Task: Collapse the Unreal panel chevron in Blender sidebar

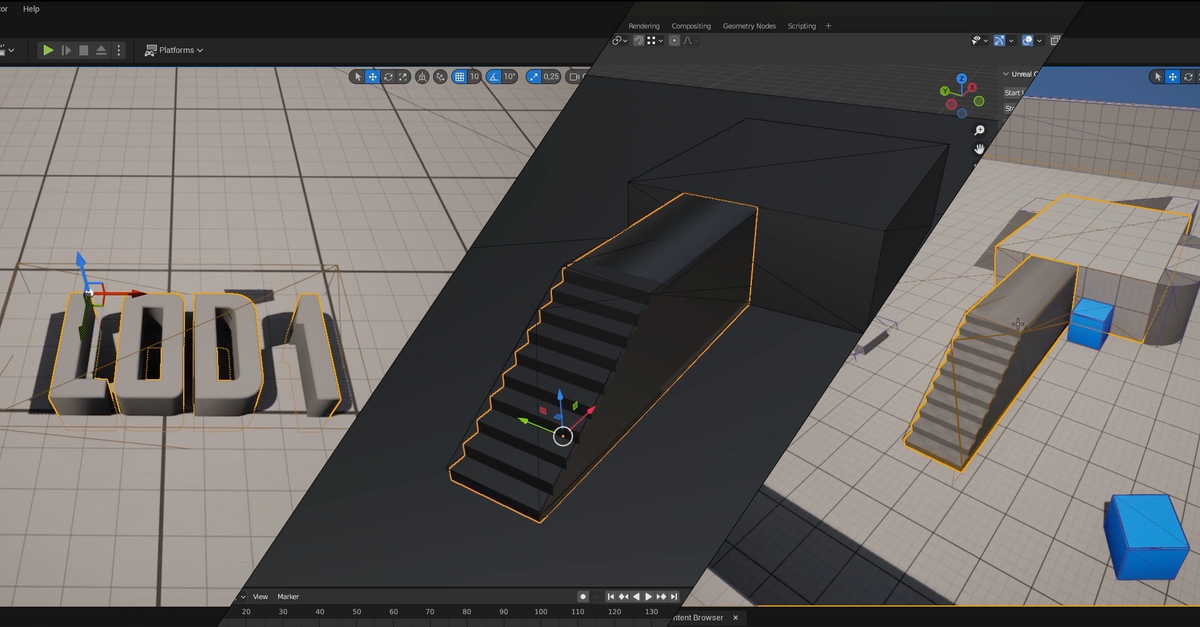Action: coord(1006,74)
